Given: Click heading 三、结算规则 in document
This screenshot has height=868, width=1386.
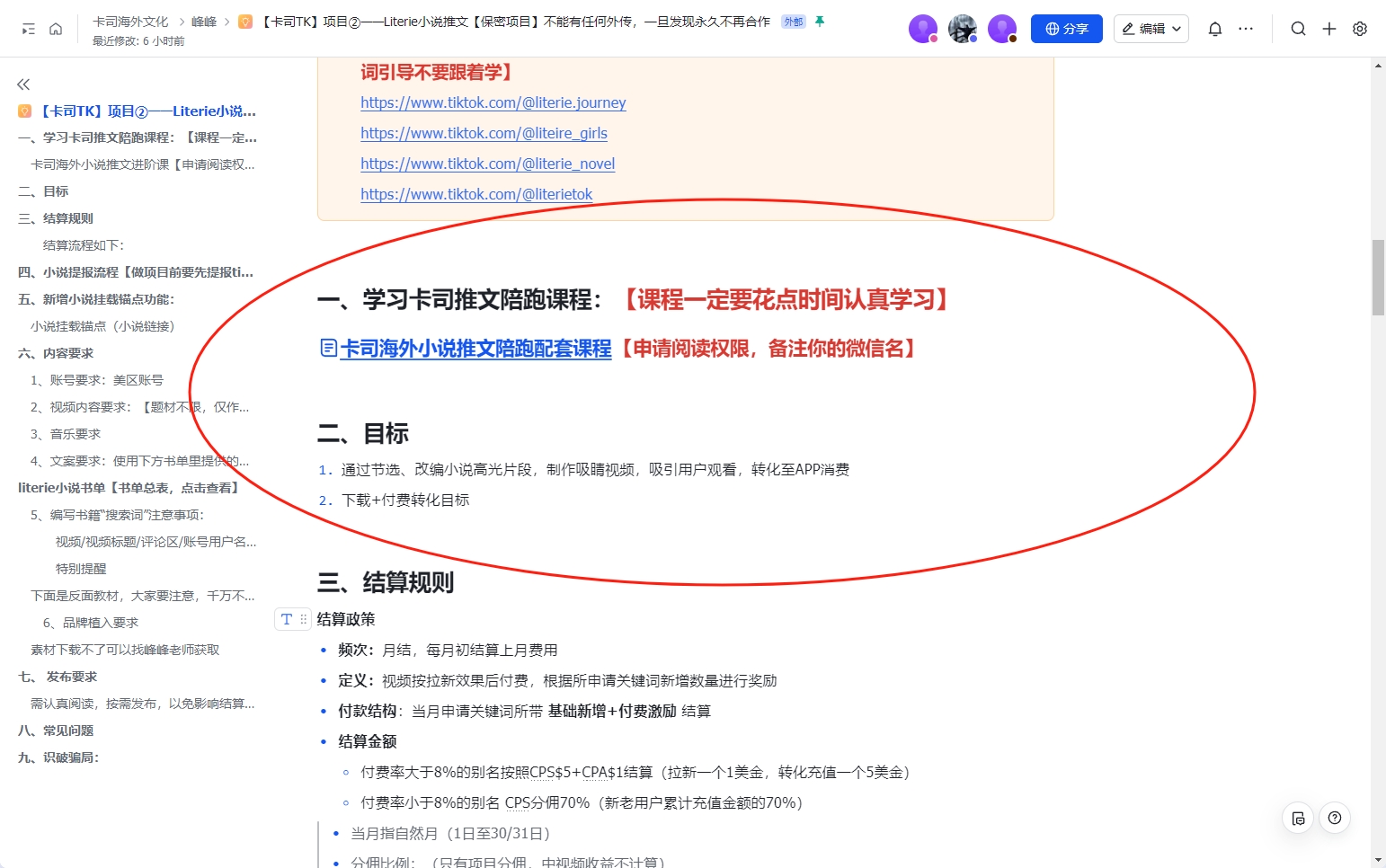Looking at the screenshot, I should point(386,582).
